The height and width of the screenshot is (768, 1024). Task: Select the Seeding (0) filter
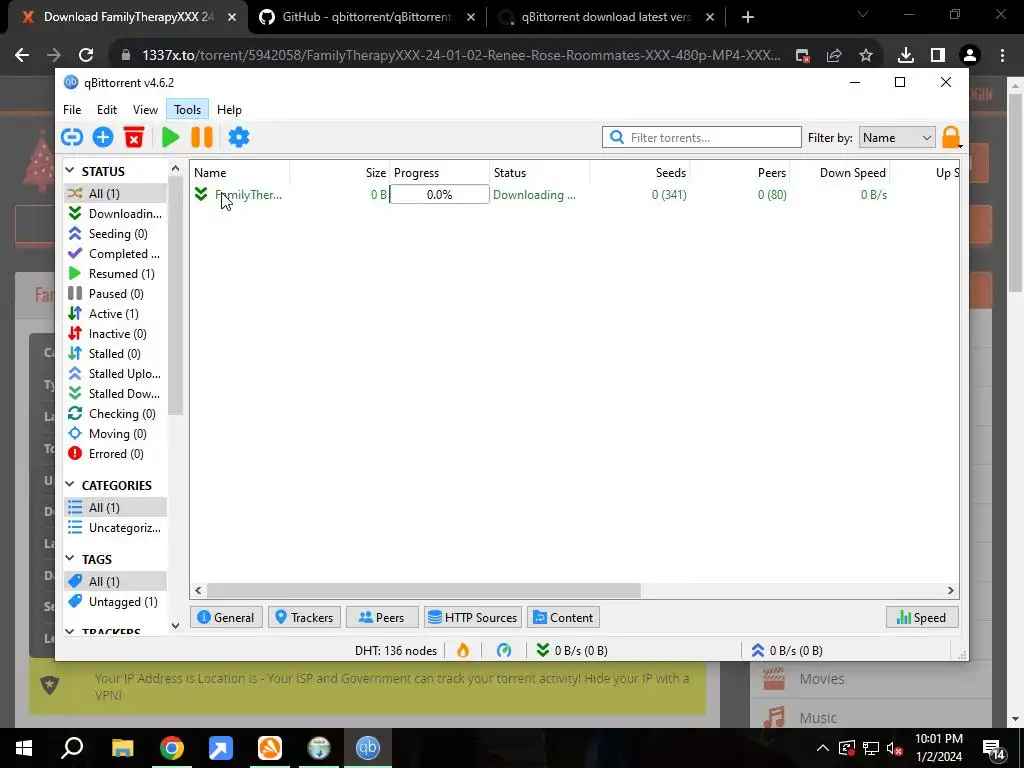(x=116, y=234)
